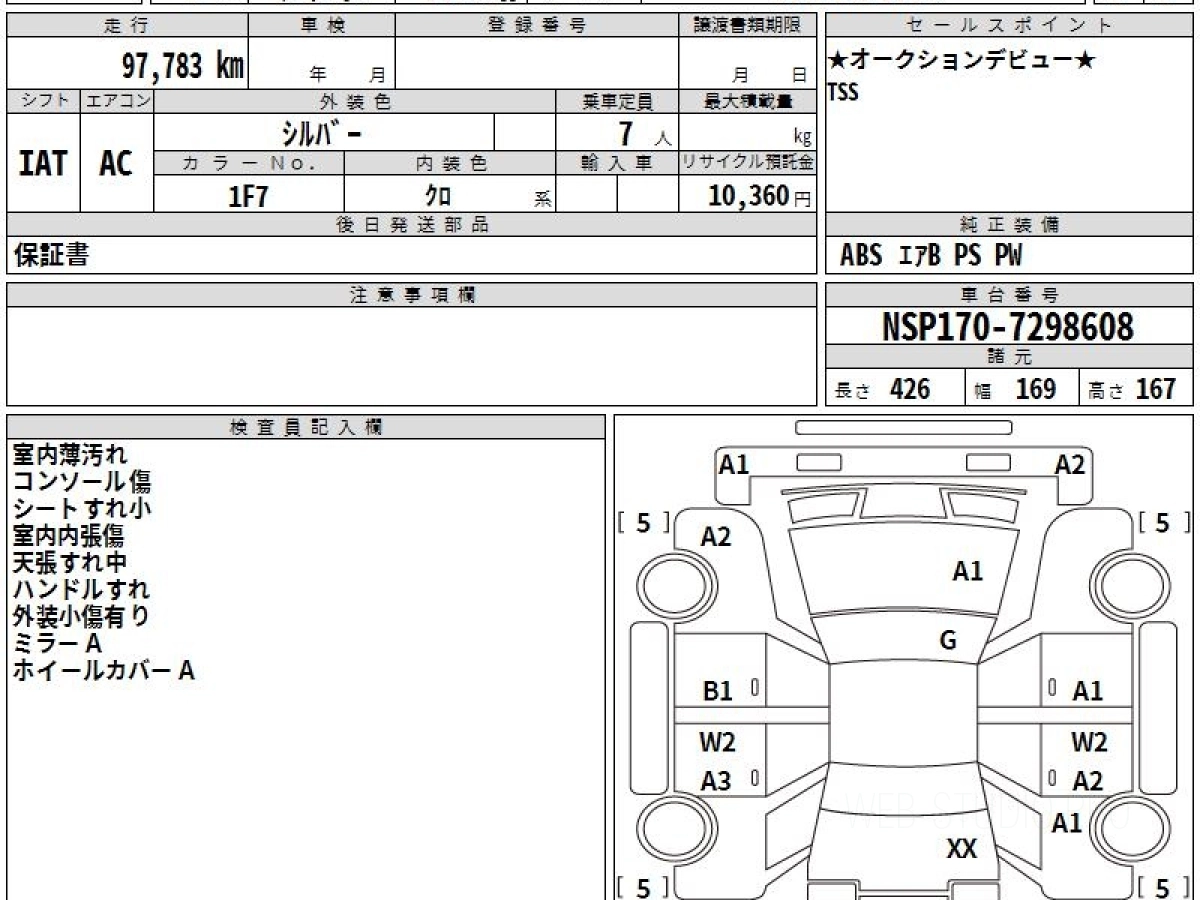
Task: Click the color code 1F7
Action: click(249, 196)
